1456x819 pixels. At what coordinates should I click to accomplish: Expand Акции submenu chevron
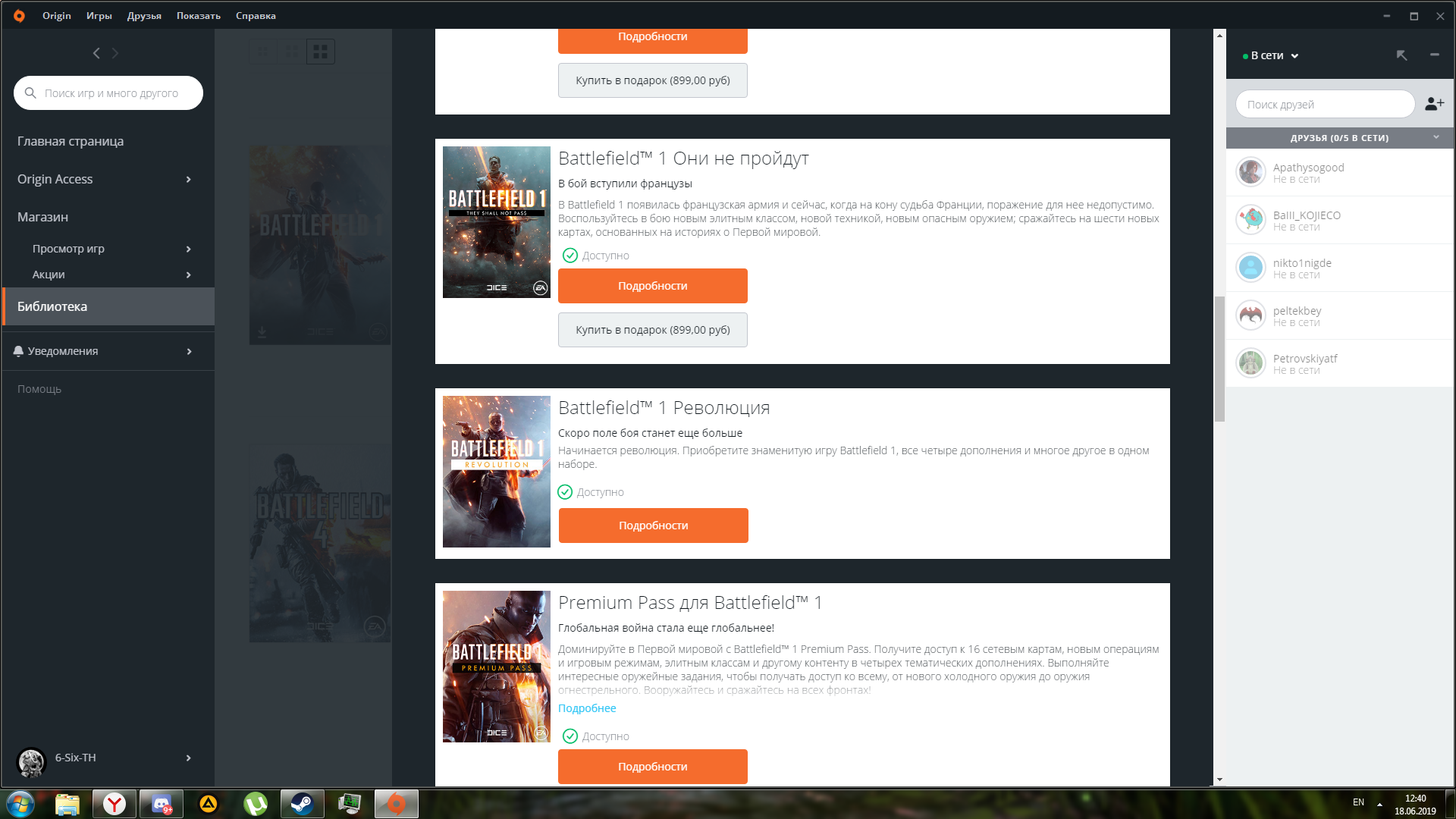189,275
